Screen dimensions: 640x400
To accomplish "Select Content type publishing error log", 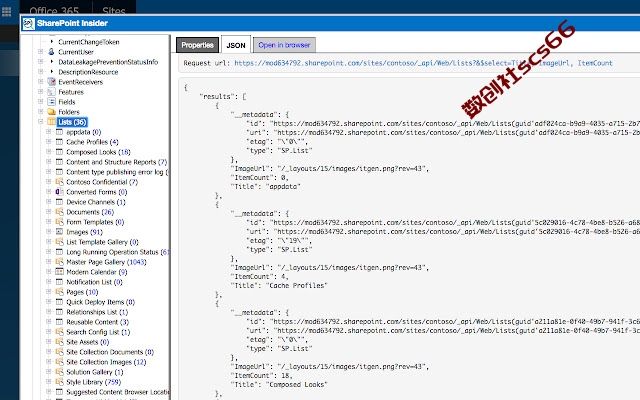I will tap(116, 172).
